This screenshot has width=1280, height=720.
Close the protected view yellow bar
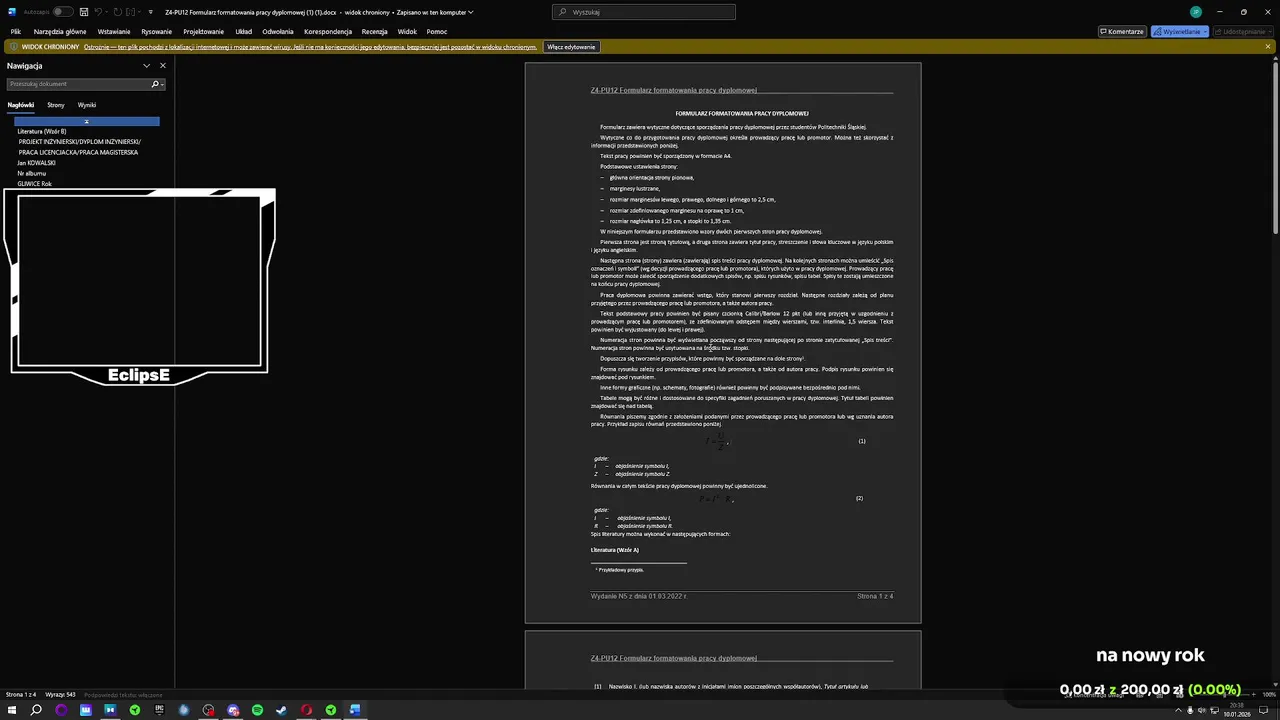tap(1268, 47)
